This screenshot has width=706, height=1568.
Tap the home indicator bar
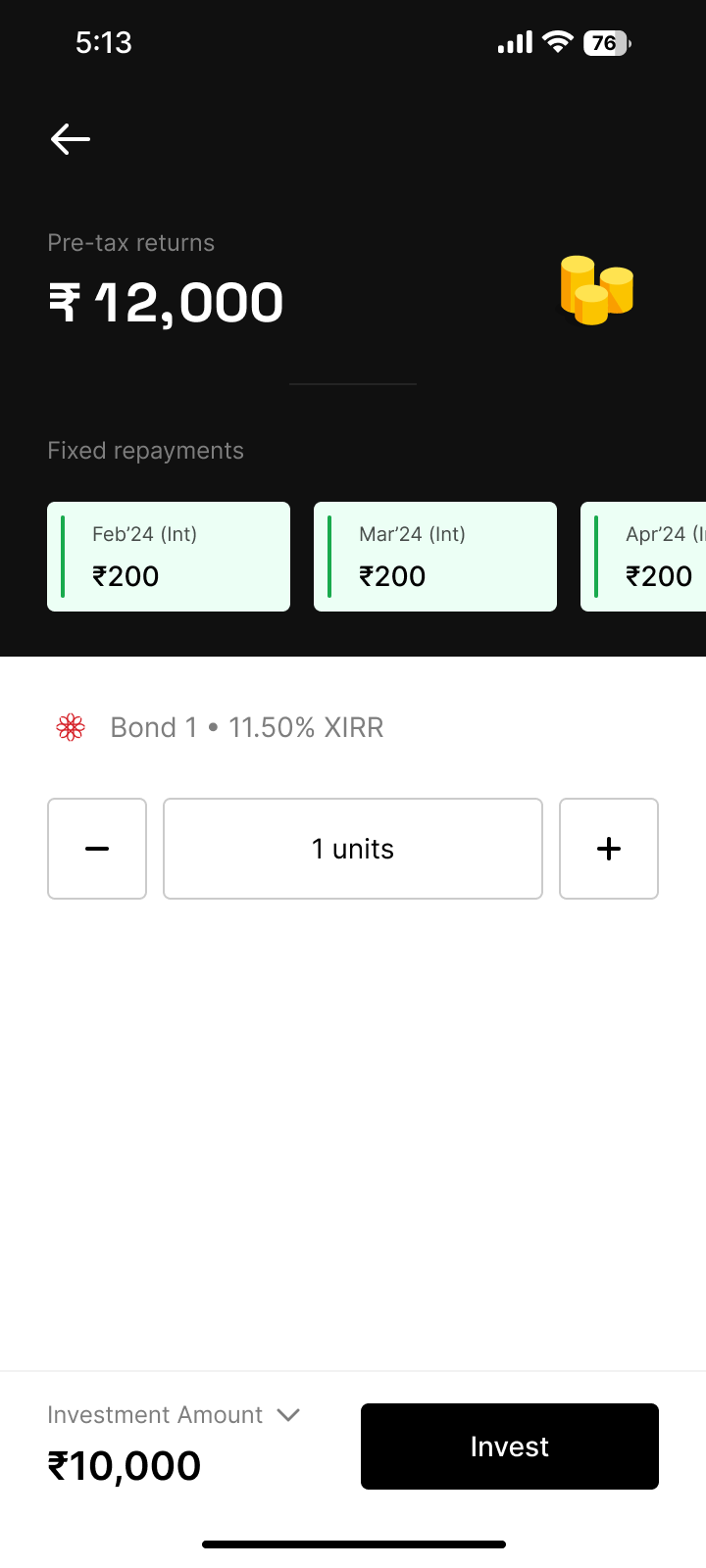(353, 1544)
